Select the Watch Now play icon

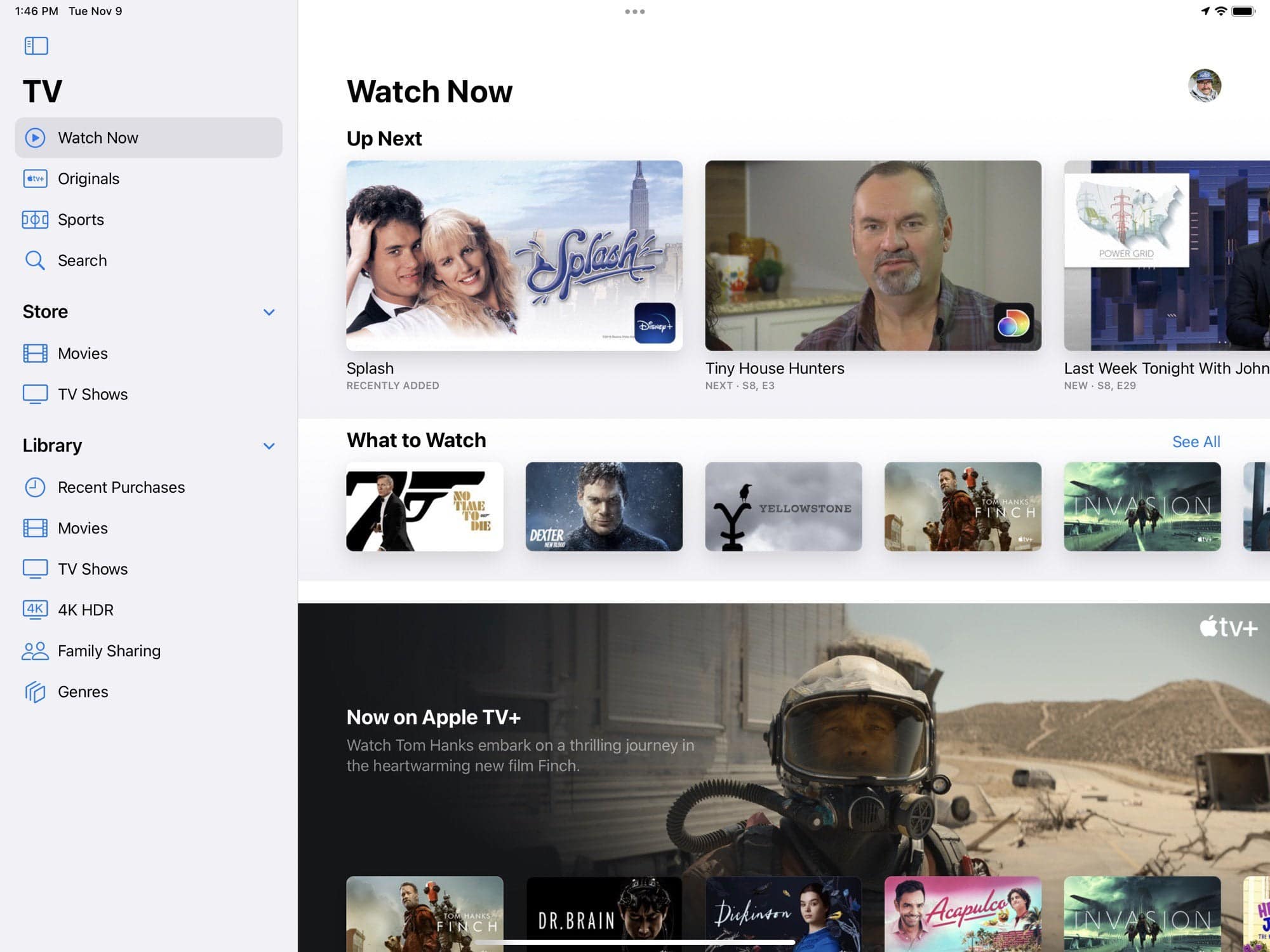coord(36,137)
